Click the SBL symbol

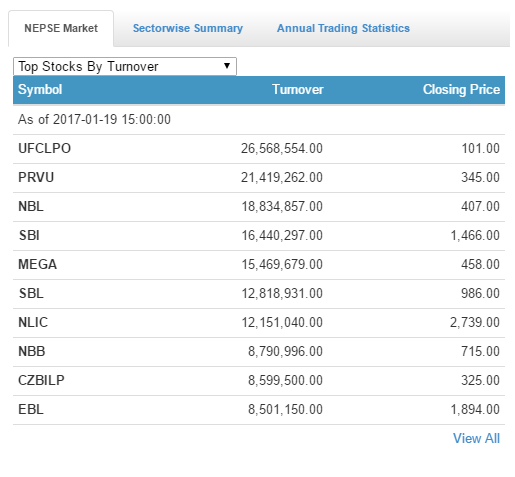31,293
